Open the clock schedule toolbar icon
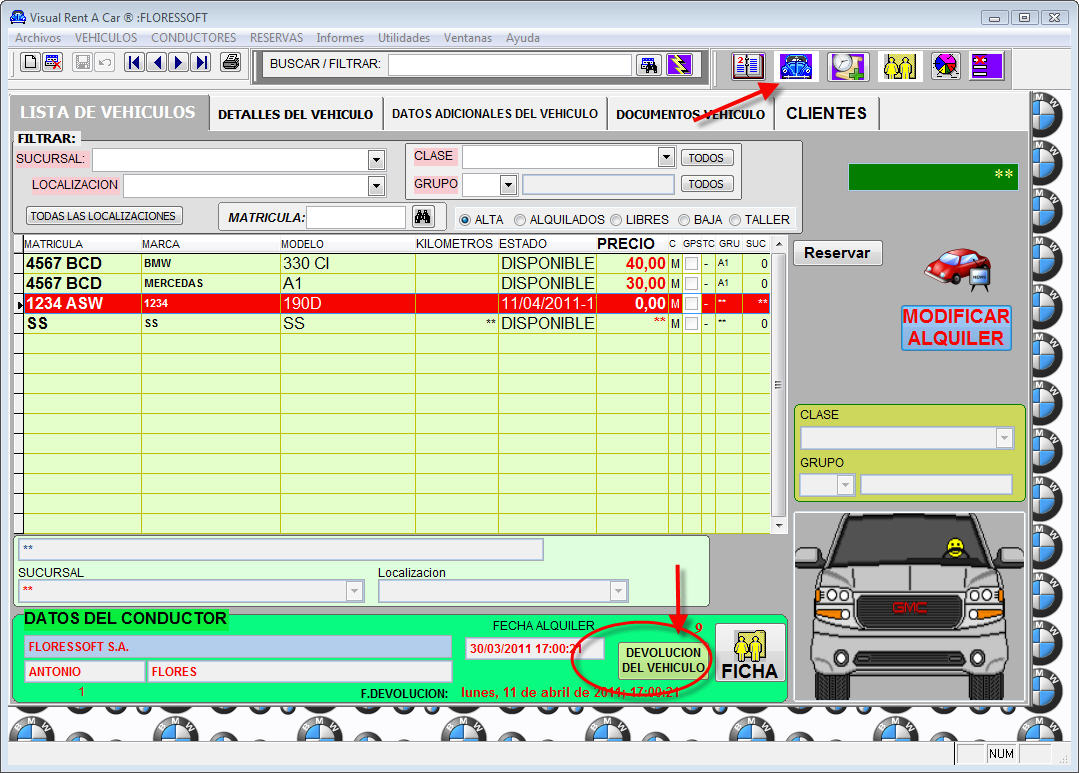This screenshot has width=1079, height=773. (847, 66)
